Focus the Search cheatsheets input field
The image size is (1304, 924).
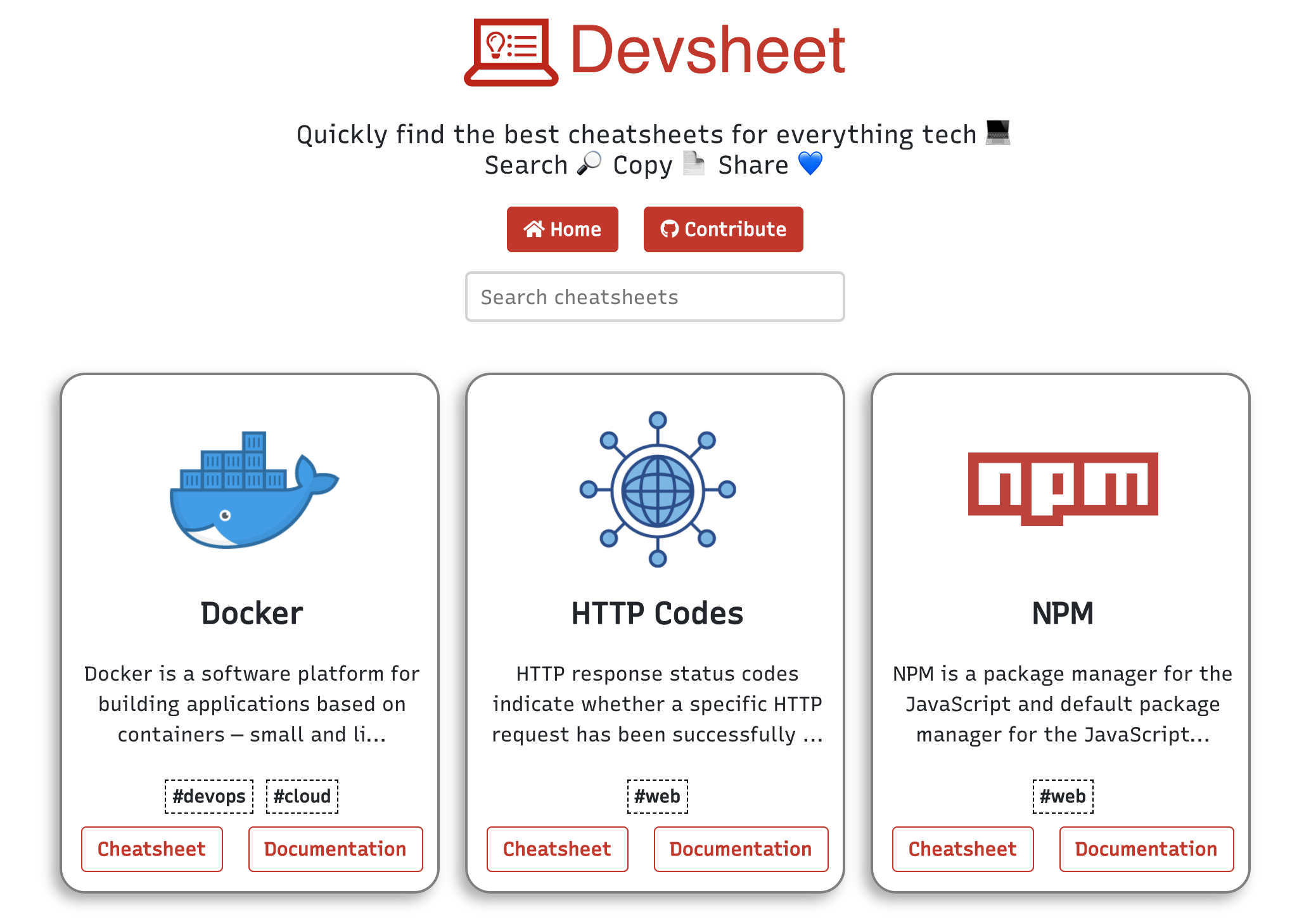coord(655,297)
